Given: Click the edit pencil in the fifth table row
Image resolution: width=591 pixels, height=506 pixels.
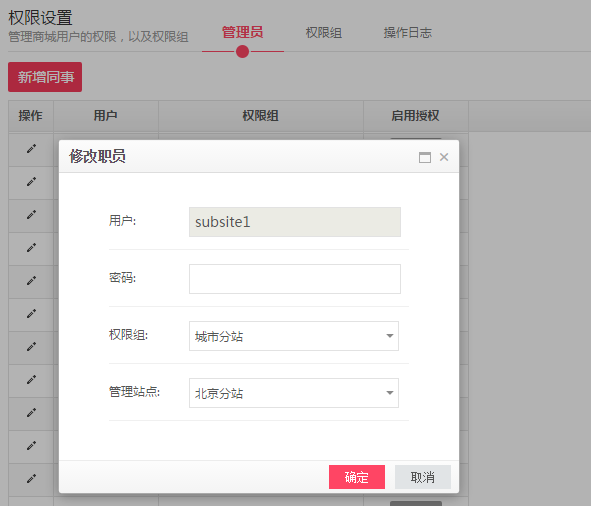Looking at the screenshot, I should (x=31, y=281).
